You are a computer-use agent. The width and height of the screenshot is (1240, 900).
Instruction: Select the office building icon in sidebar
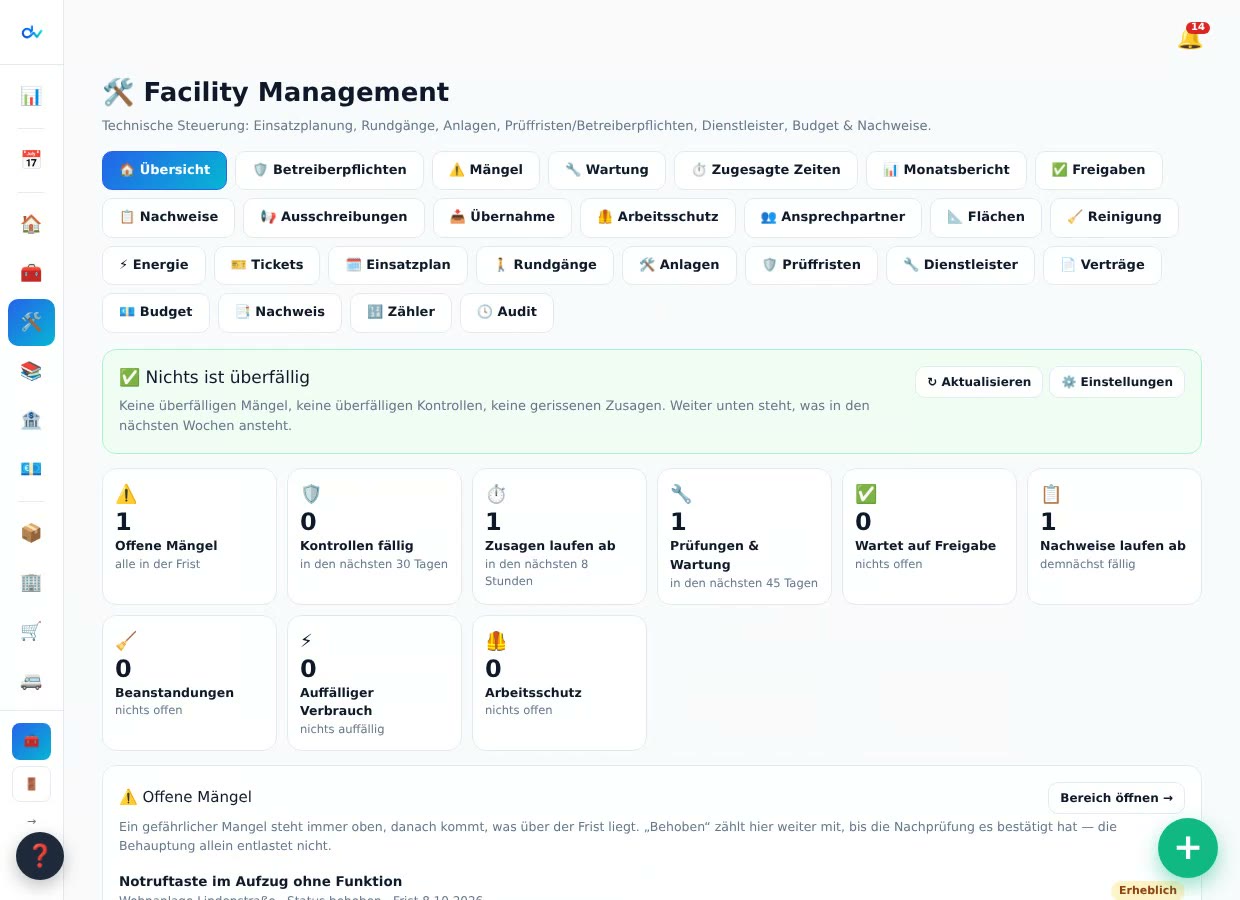[31, 582]
